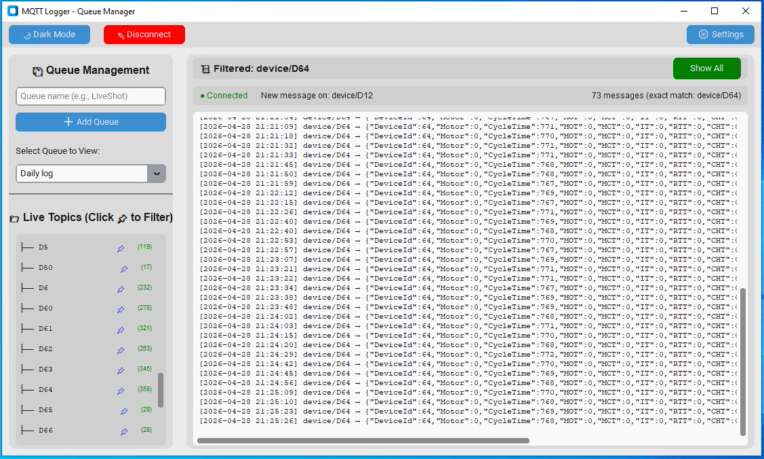Click the log entry at 21:22:57
Screen dimensions: 764x459
(x=468, y=250)
